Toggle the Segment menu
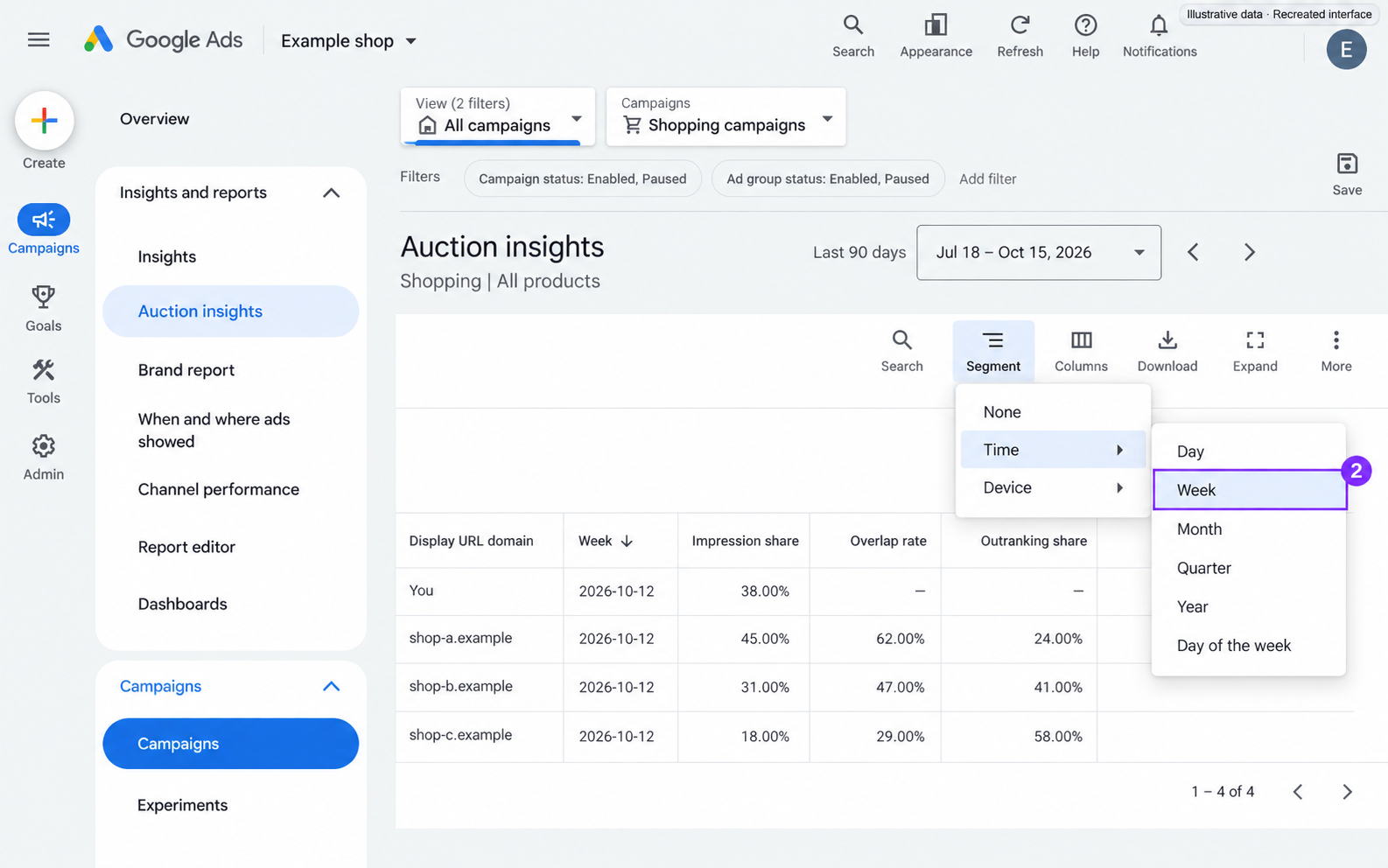1388x868 pixels. click(x=993, y=351)
